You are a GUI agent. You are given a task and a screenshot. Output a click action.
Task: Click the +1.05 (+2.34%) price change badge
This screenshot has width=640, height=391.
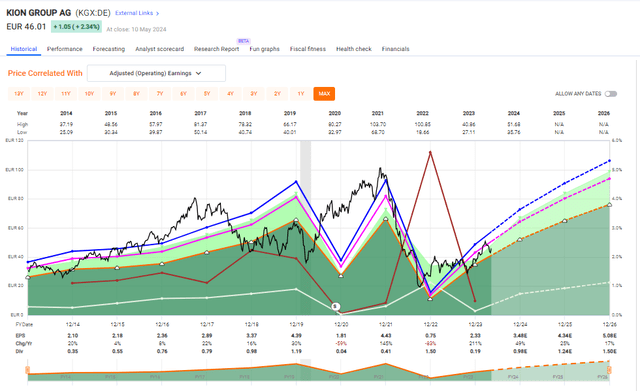click(76, 27)
